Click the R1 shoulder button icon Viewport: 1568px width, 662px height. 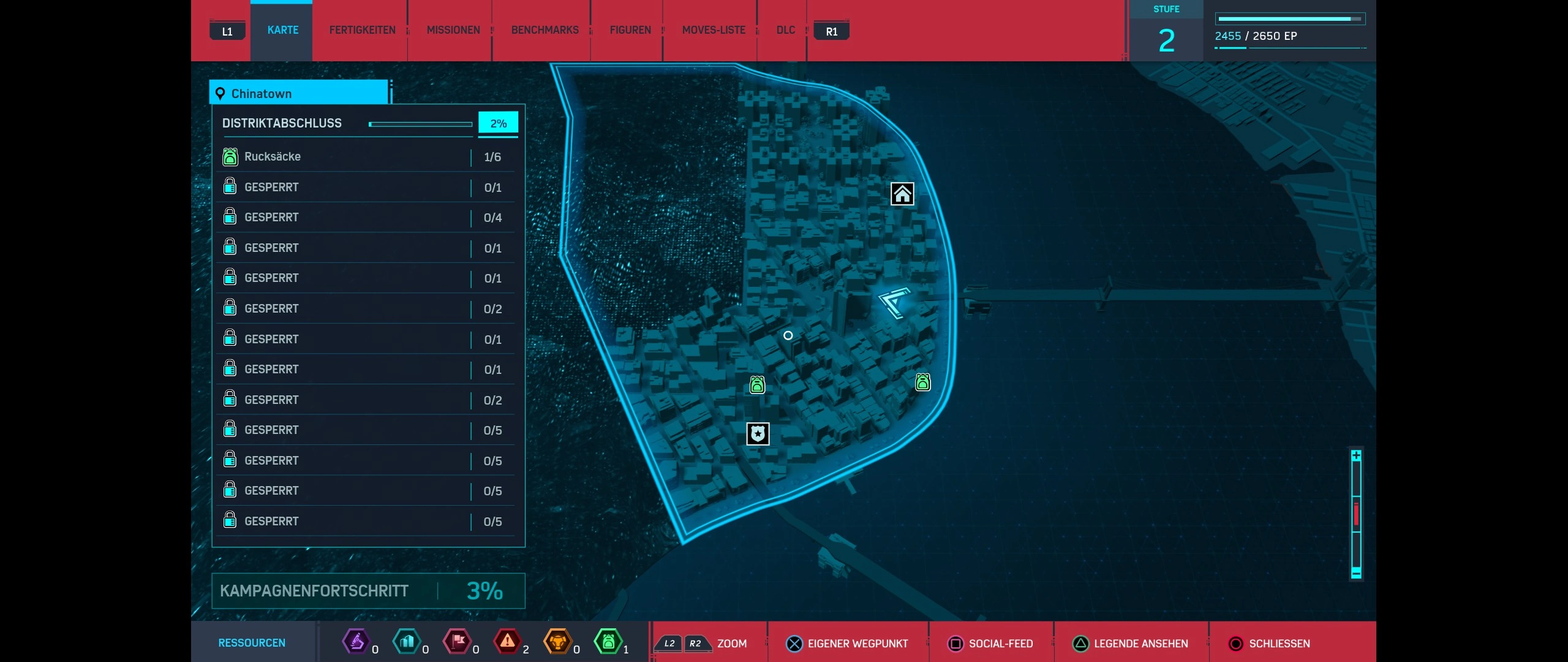pyautogui.click(x=831, y=31)
